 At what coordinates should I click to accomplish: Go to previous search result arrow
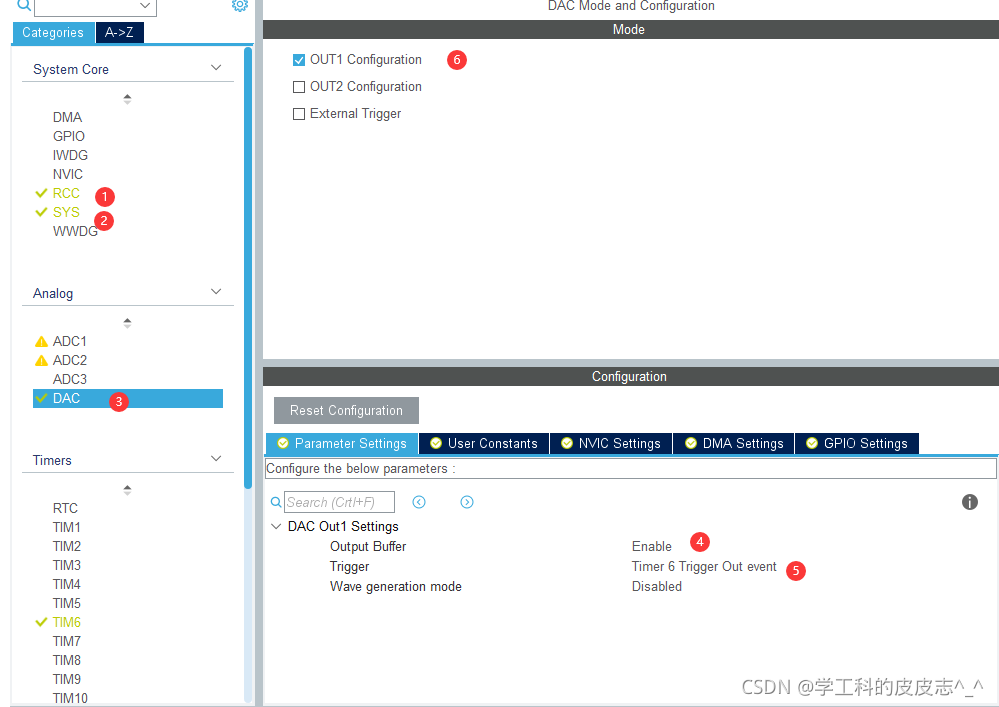pos(419,502)
